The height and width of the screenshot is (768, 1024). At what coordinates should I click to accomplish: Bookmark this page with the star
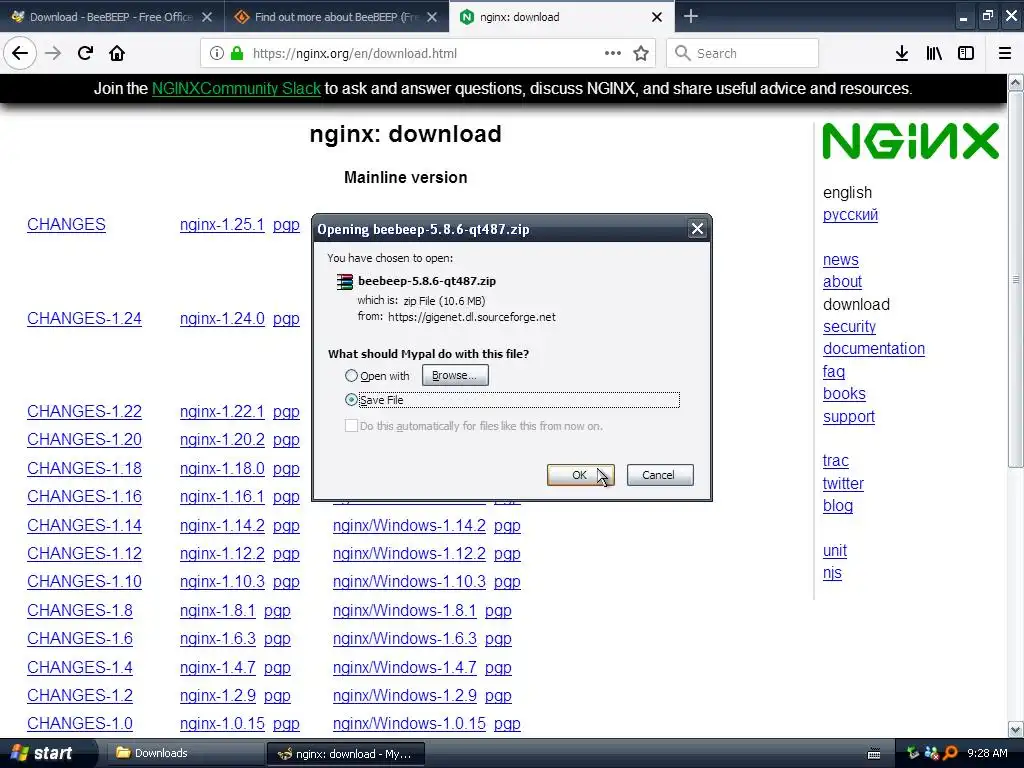pos(641,53)
